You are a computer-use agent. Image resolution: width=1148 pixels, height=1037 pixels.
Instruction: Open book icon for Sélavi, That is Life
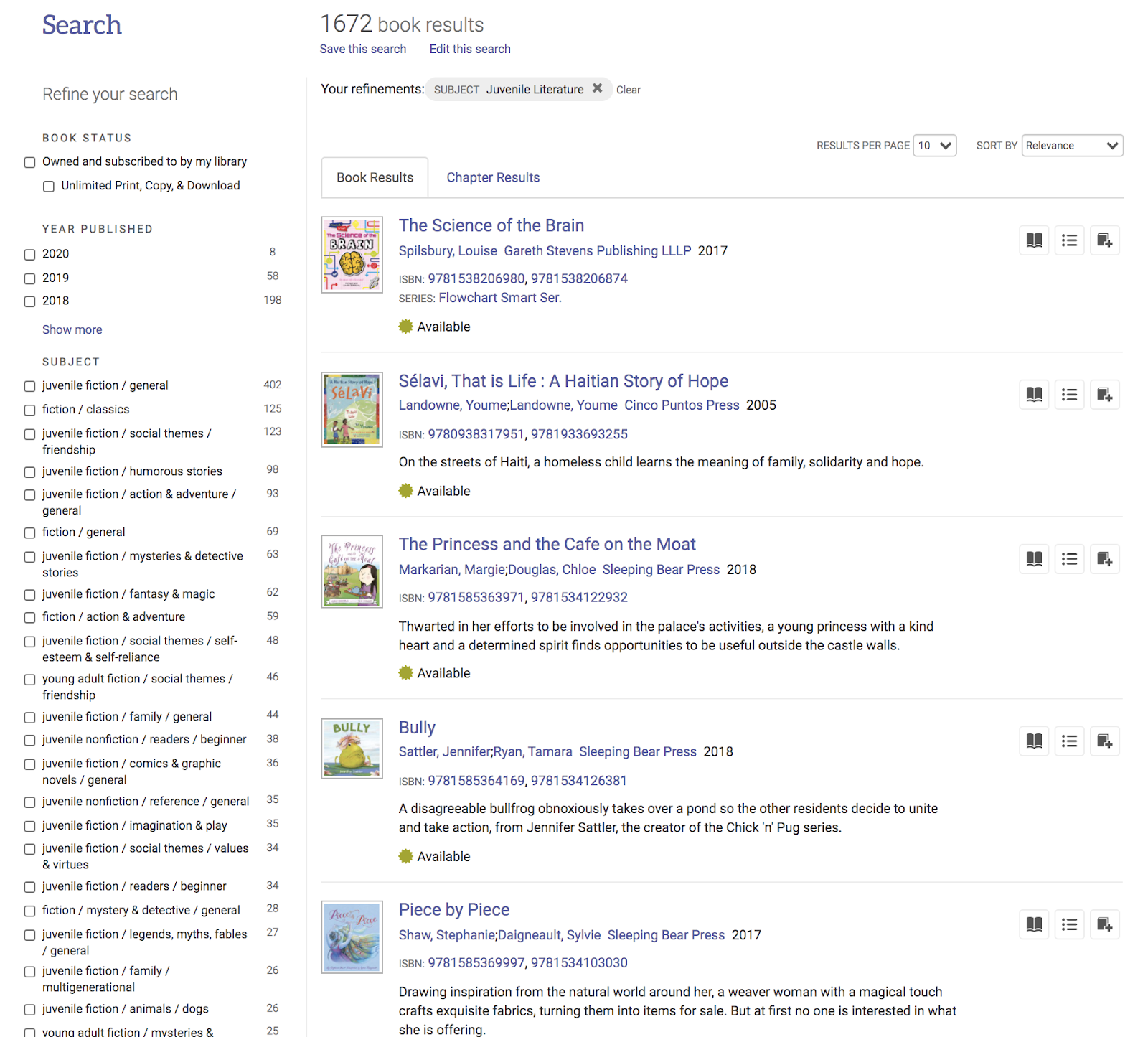point(1034,395)
